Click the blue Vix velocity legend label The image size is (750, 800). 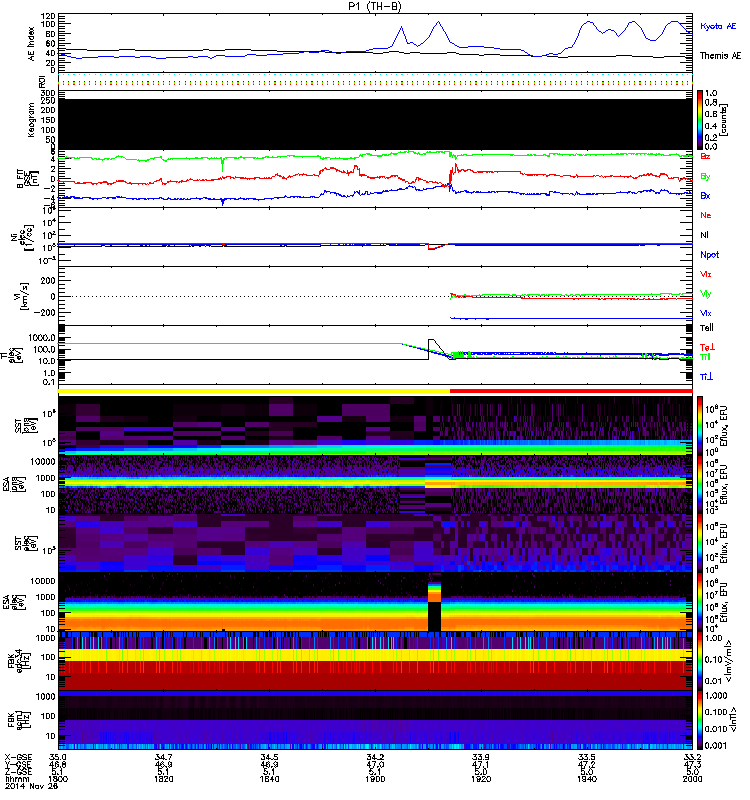click(706, 313)
